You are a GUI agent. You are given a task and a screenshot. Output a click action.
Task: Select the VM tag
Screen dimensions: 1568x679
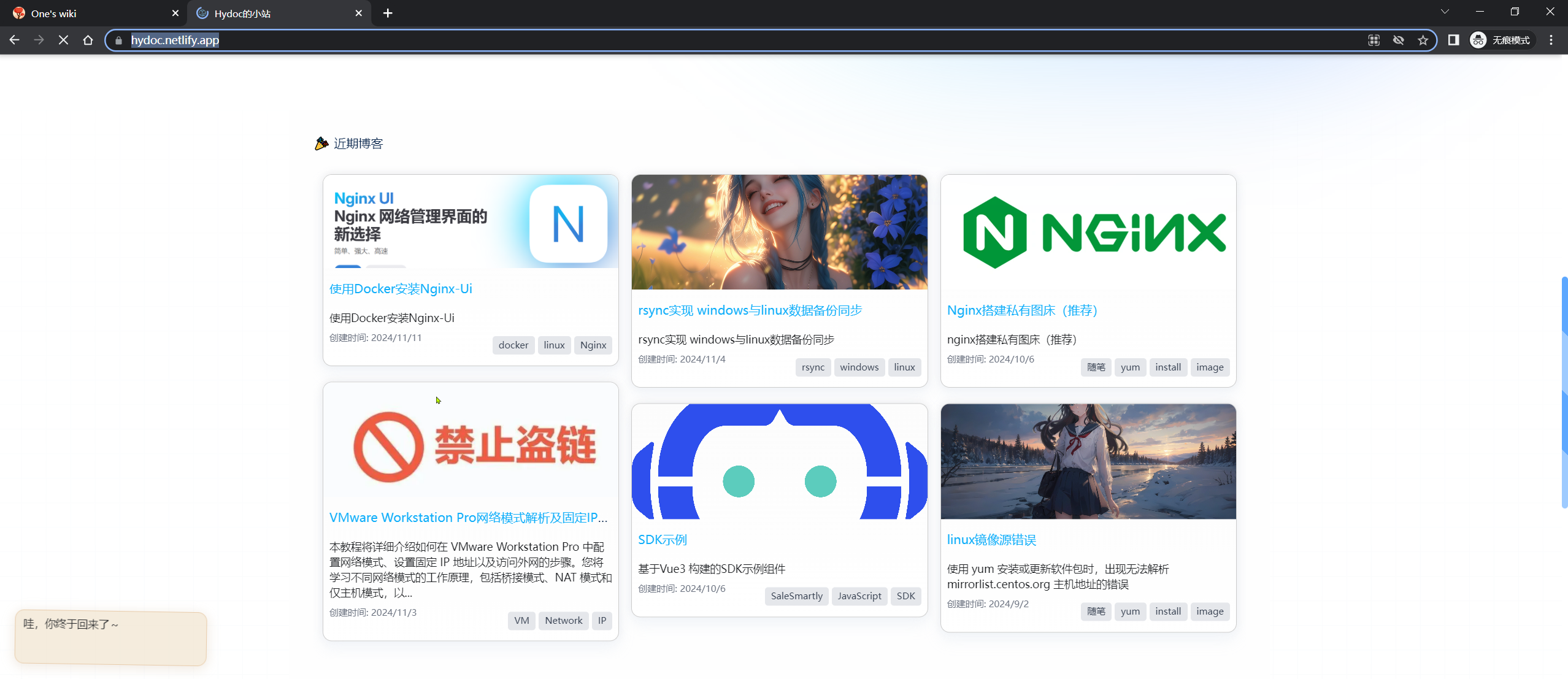(521, 621)
